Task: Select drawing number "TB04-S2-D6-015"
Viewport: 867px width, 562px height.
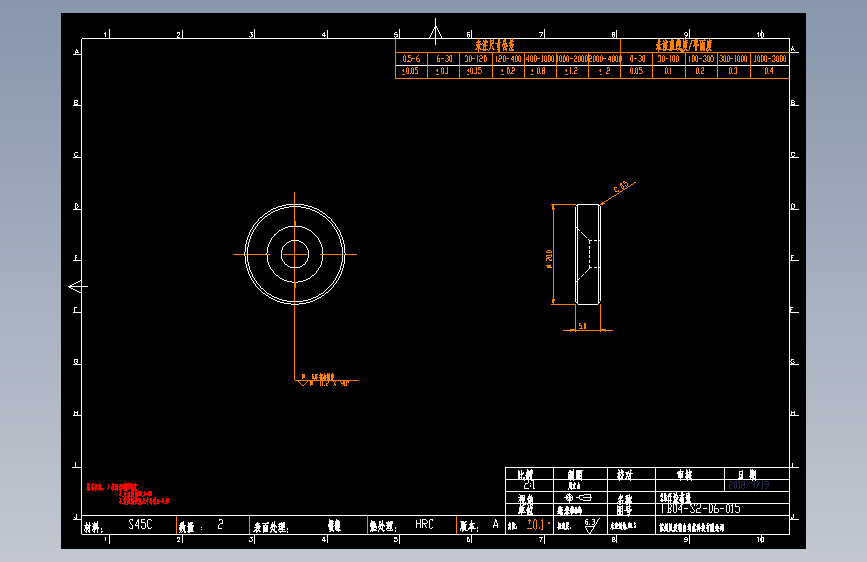Action: [700, 509]
